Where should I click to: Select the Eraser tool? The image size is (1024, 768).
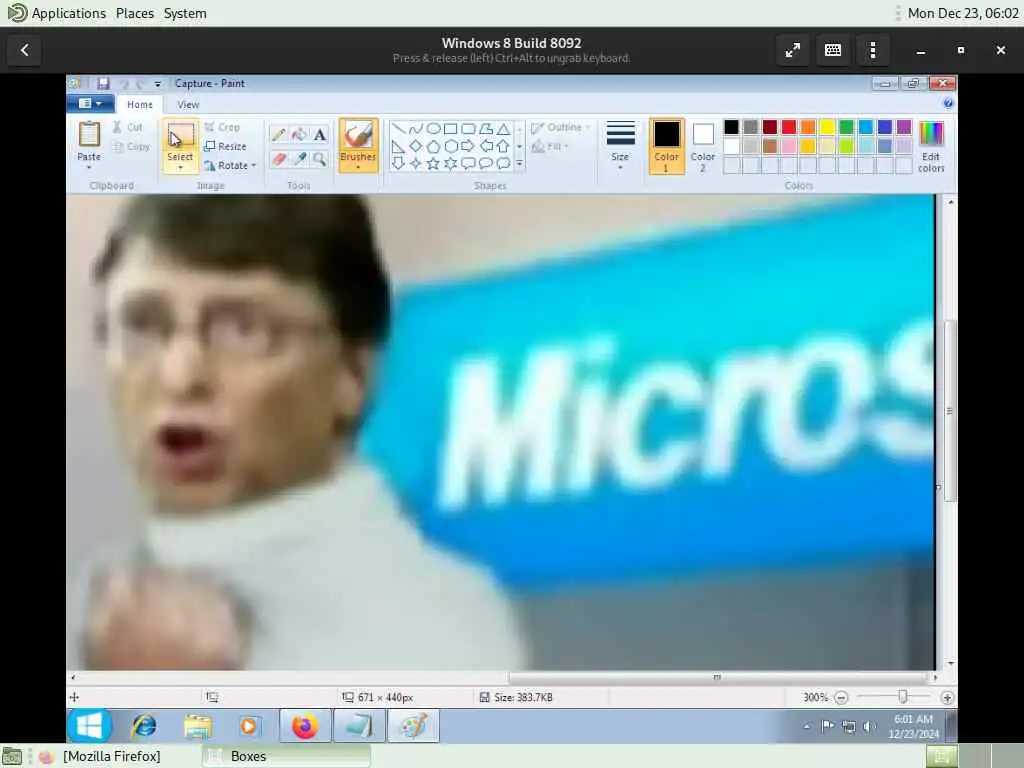279,159
